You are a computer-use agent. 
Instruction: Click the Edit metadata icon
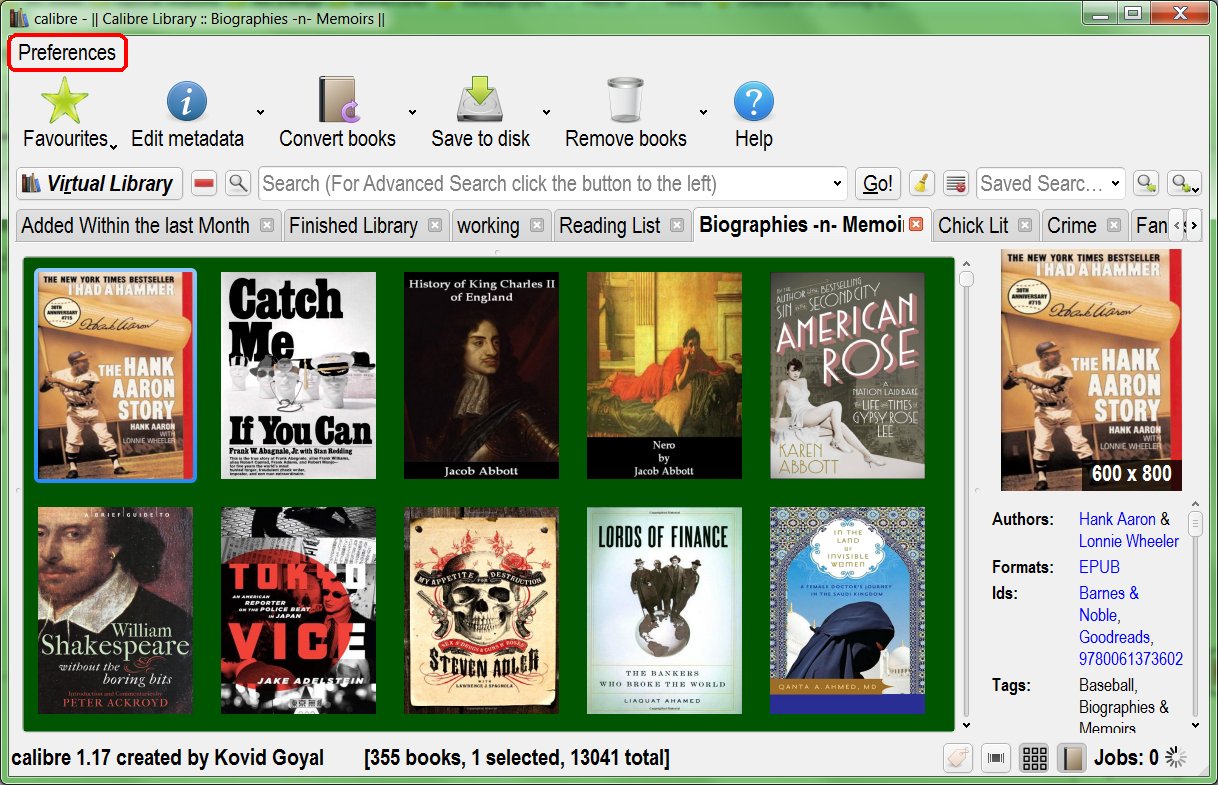point(186,102)
